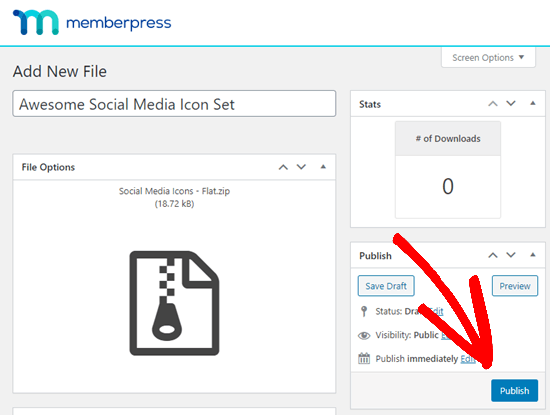Collapse the Stats panel with its triangle toggle
The image size is (550, 415).
point(533,103)
